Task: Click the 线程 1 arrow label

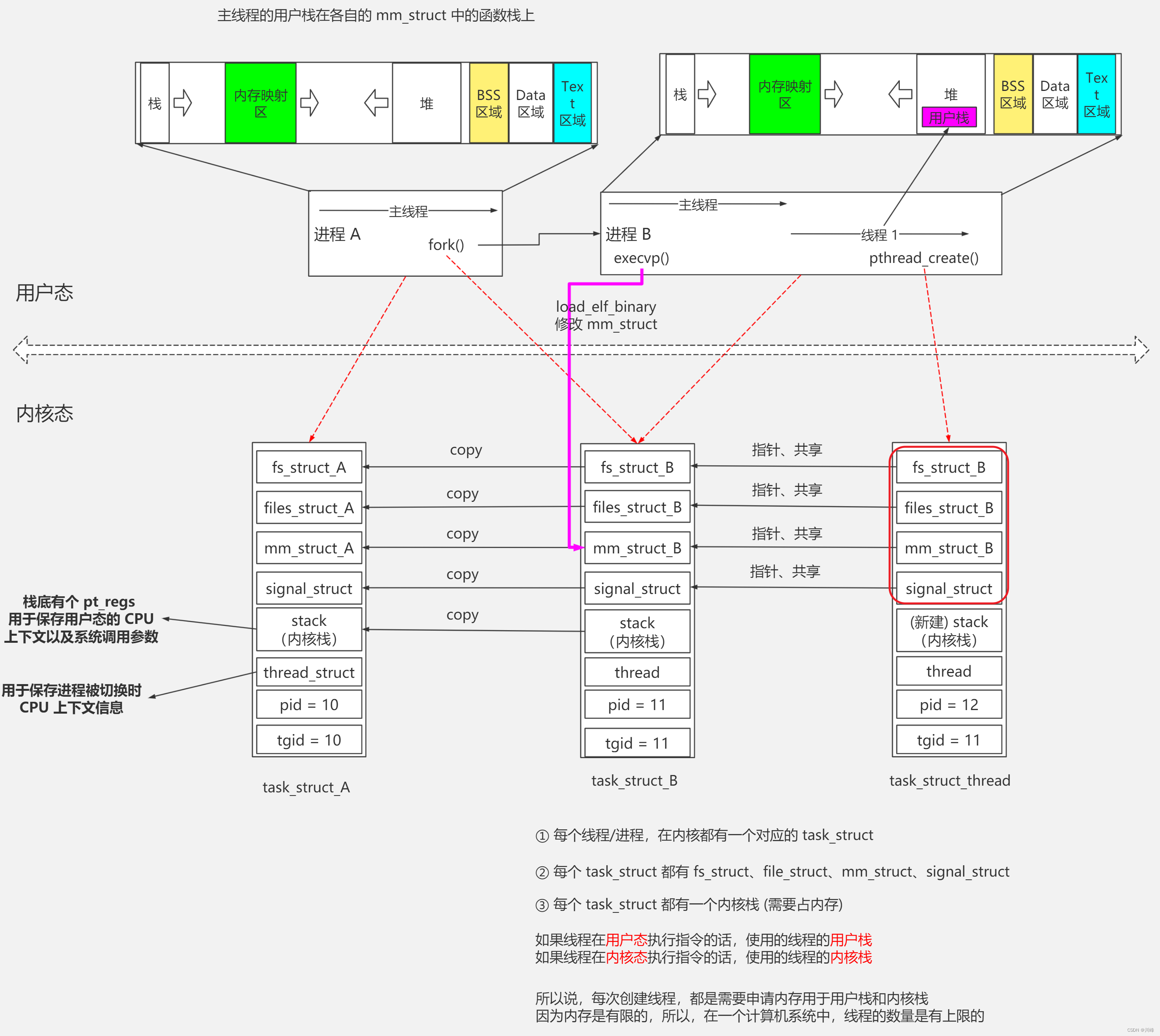Action: [x=879, y=235]
